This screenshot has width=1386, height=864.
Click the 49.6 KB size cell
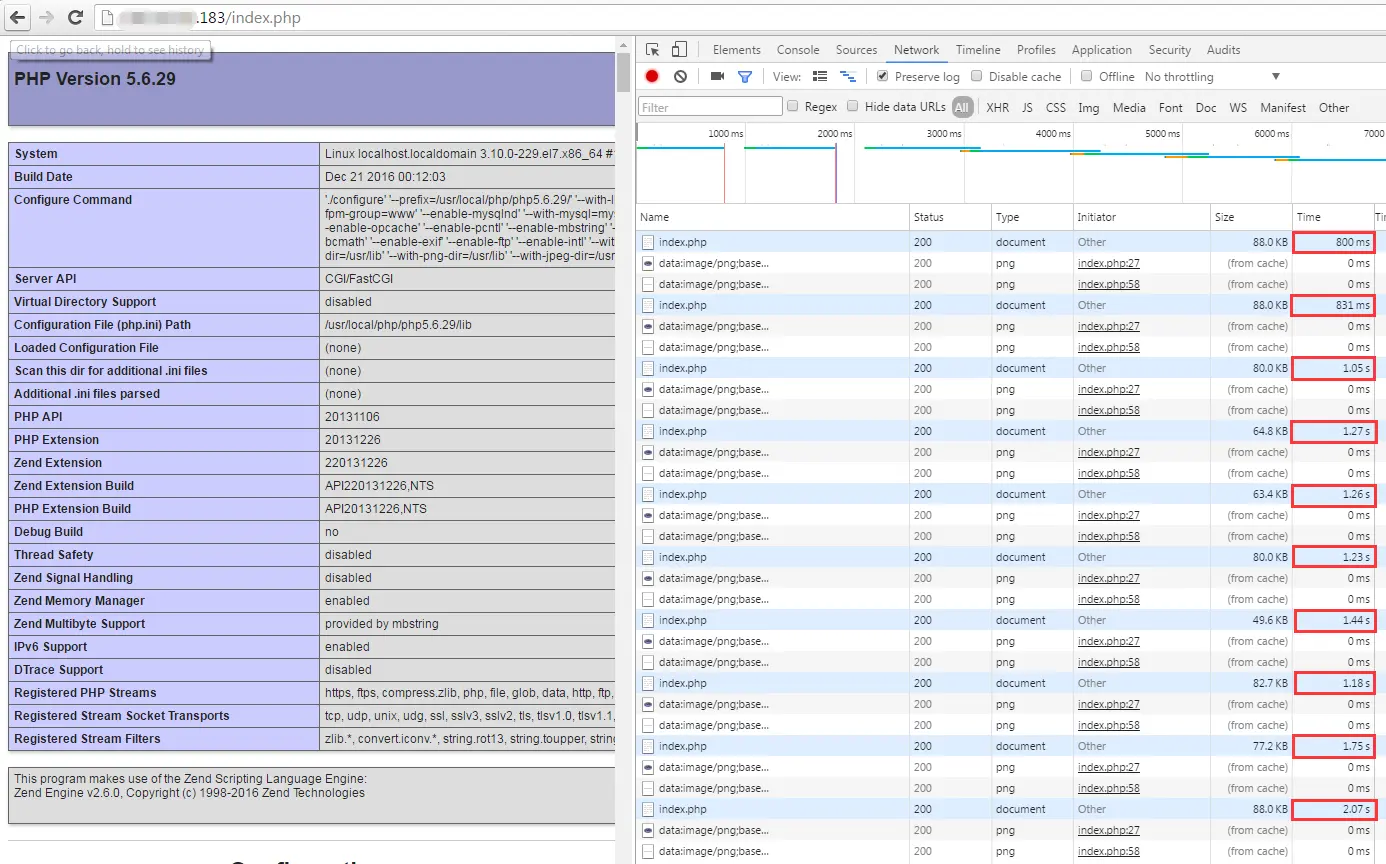pos(1251,620)
